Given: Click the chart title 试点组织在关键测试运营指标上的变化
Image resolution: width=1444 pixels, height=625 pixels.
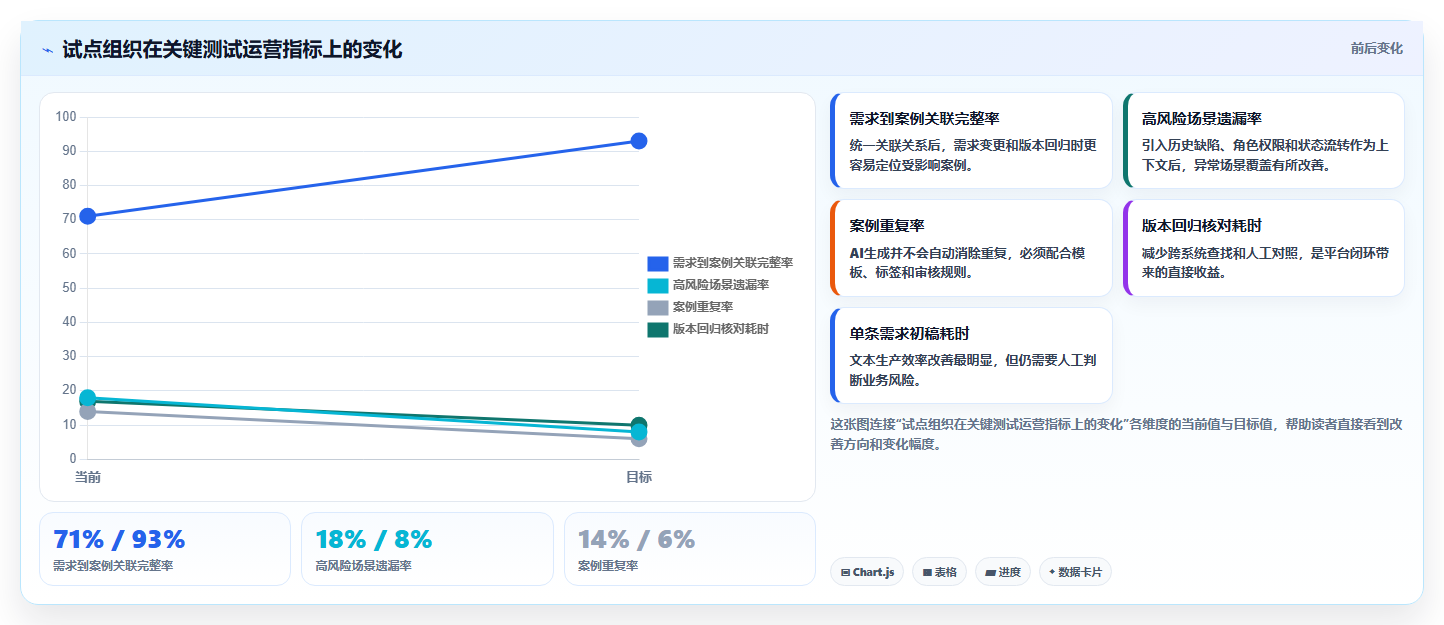Looking at the screenshot, I should click(x=232, y=49).
